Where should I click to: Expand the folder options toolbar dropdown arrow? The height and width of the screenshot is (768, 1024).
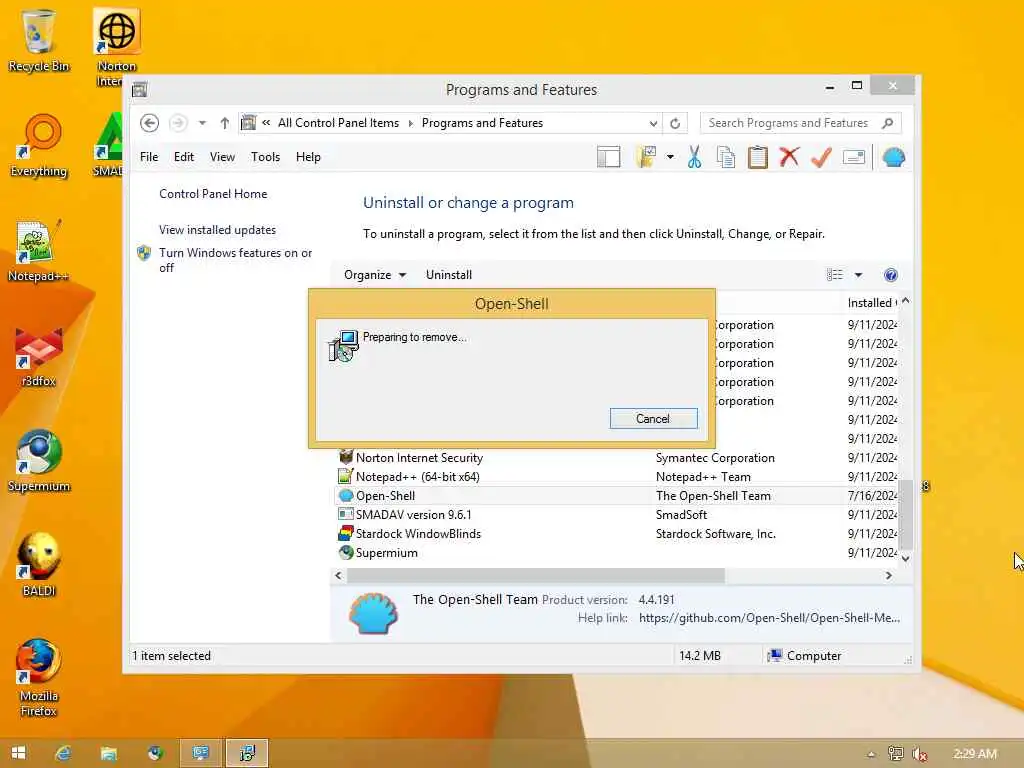point(670,157)
